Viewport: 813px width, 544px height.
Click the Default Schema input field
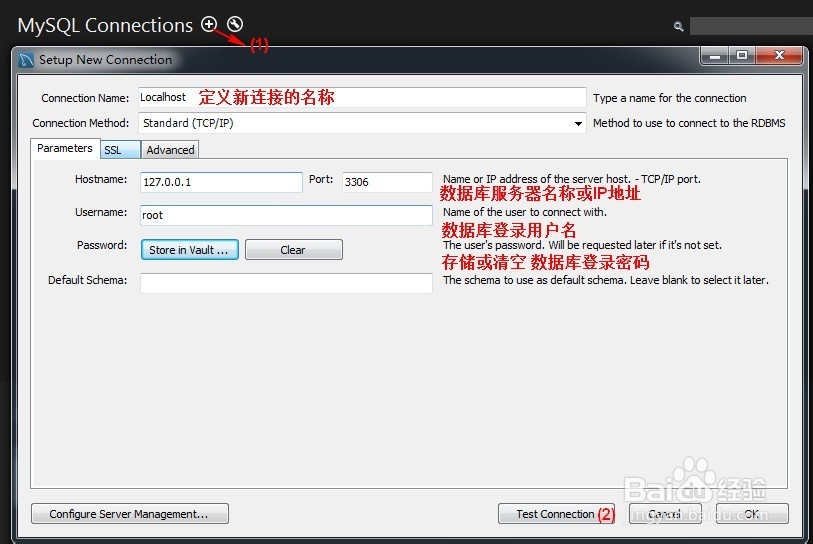click(286, 283)
